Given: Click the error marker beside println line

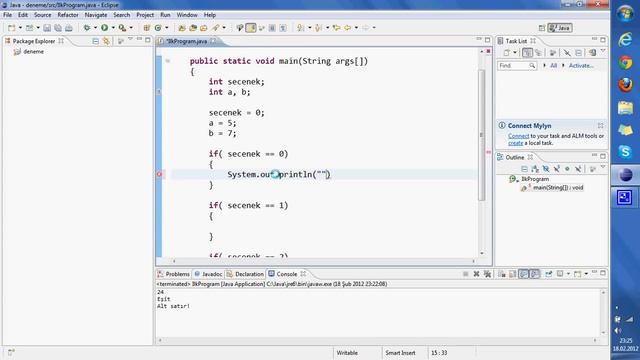Looking at the screenshot, I should click(159, 174).
